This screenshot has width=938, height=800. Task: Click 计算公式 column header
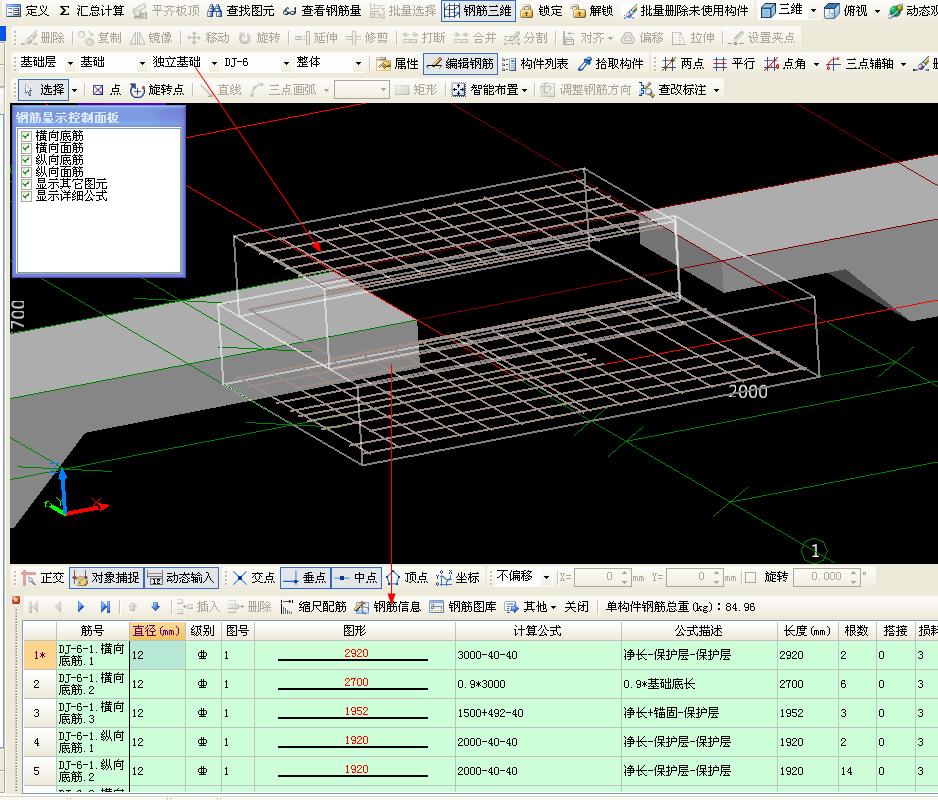(537, 631)
